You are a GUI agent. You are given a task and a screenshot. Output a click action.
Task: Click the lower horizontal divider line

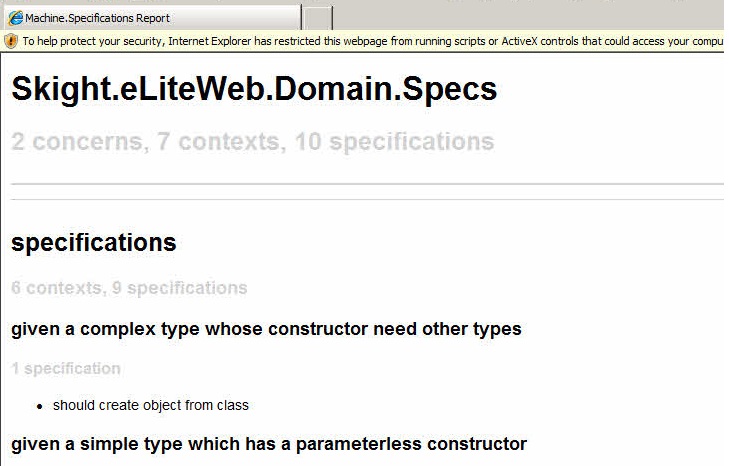367,200
